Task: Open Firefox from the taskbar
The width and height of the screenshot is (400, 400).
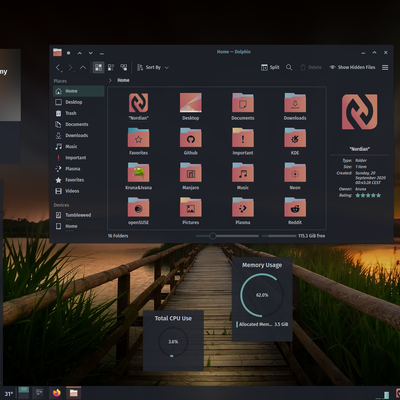Action: point(57,393)
